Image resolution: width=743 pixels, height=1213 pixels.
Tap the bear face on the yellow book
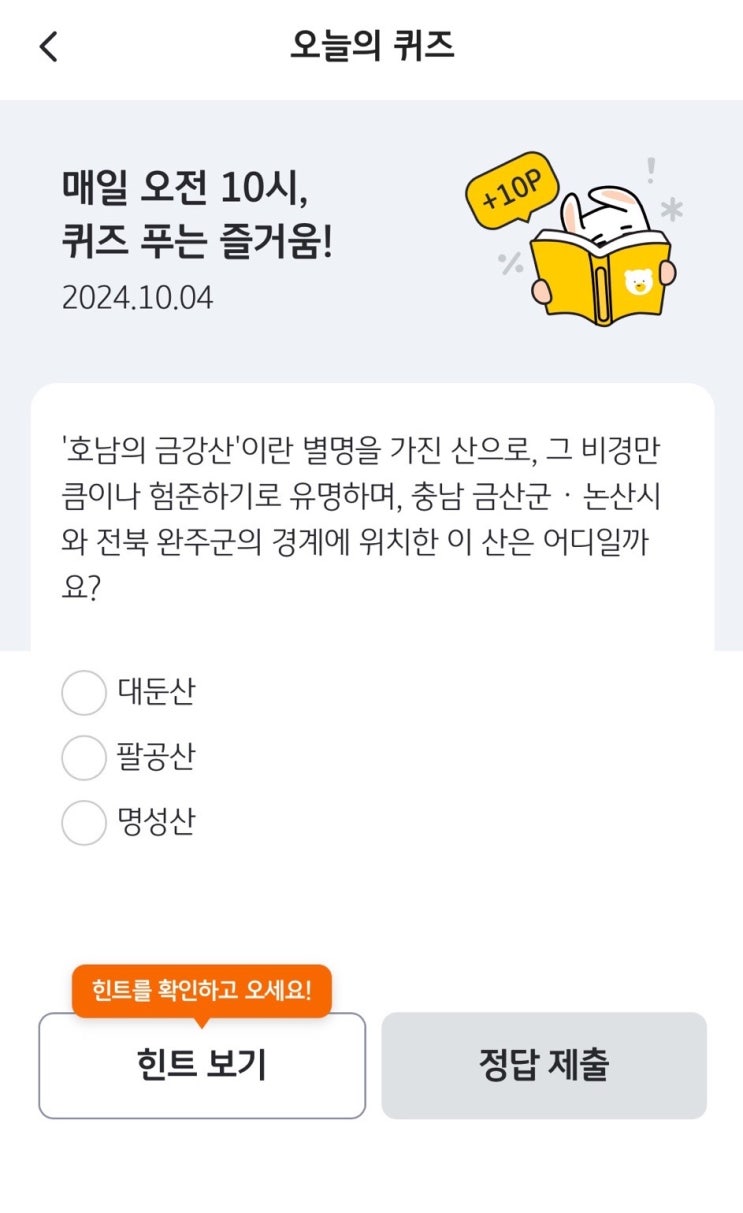point(636,283)
